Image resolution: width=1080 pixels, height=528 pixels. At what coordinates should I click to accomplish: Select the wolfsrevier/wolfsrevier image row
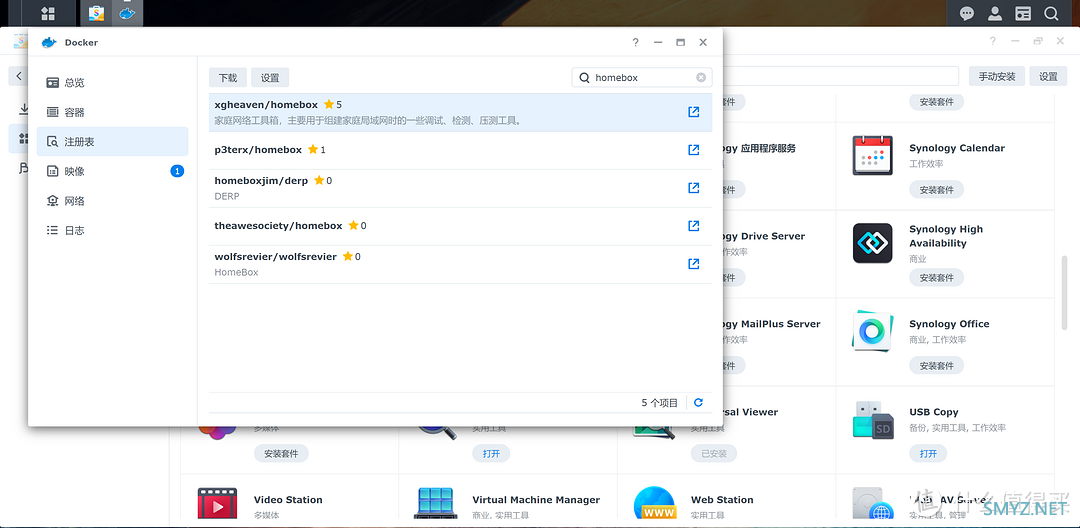(x=461, y=264)
